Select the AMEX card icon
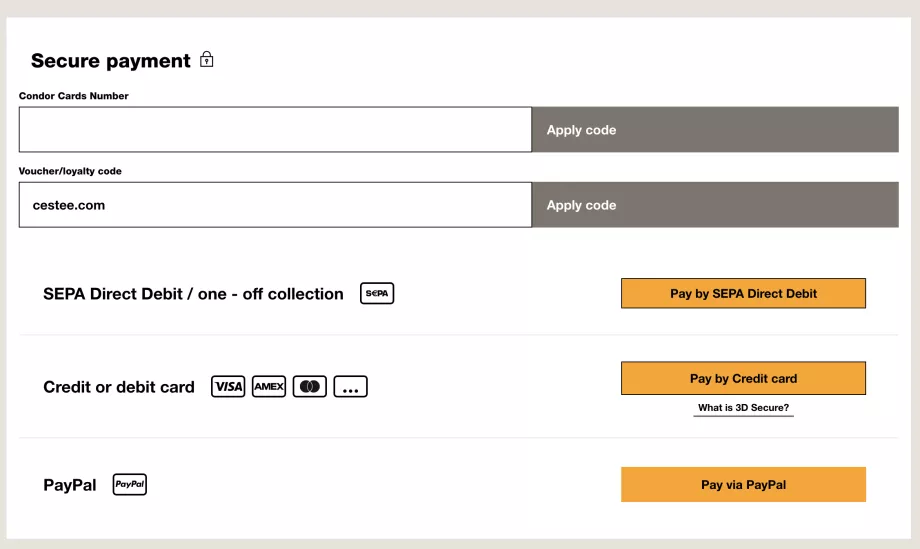Screen dimensions: 920x549 pos(269,387)
